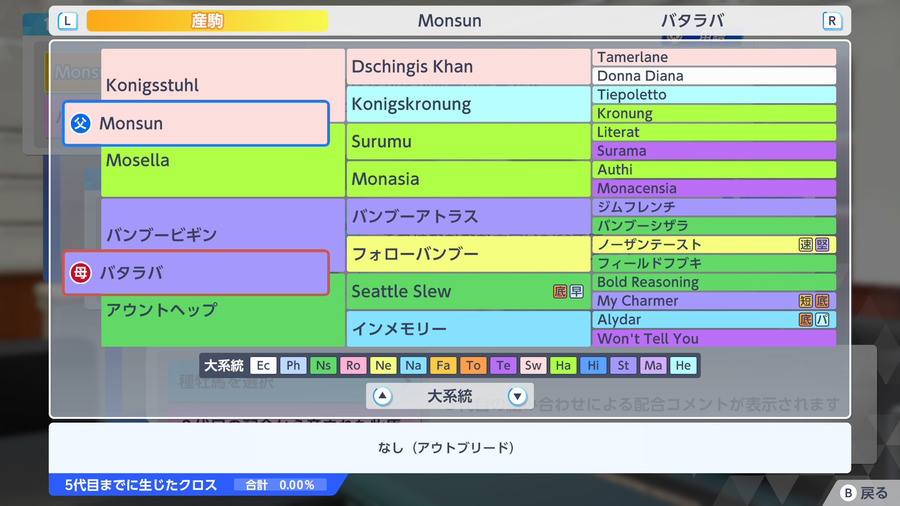Click the Ma lineage legend swatch
Screen dimensions: 900x506
click(x=653, y=365)
